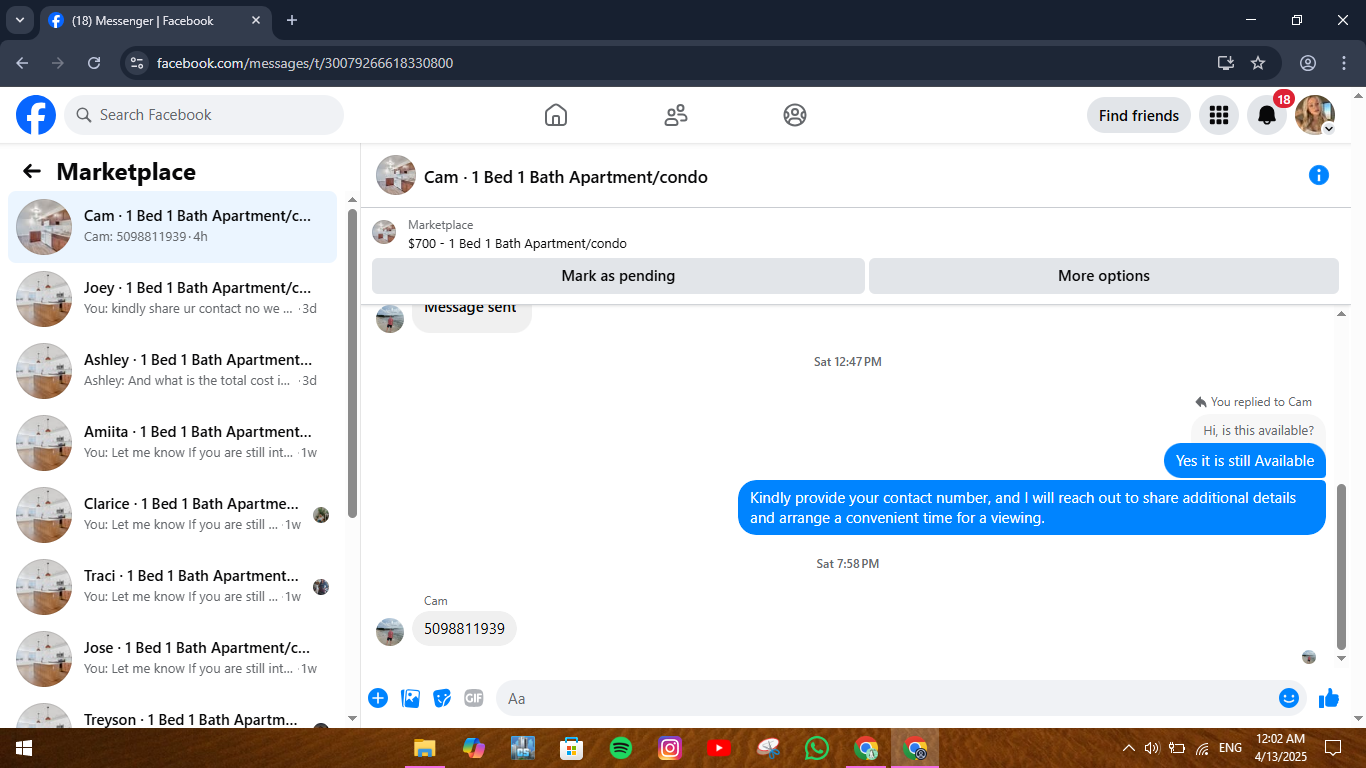1366x768 pixels.
Task: Show hidden system tray icons chevron
Action: pos(1129,748)
